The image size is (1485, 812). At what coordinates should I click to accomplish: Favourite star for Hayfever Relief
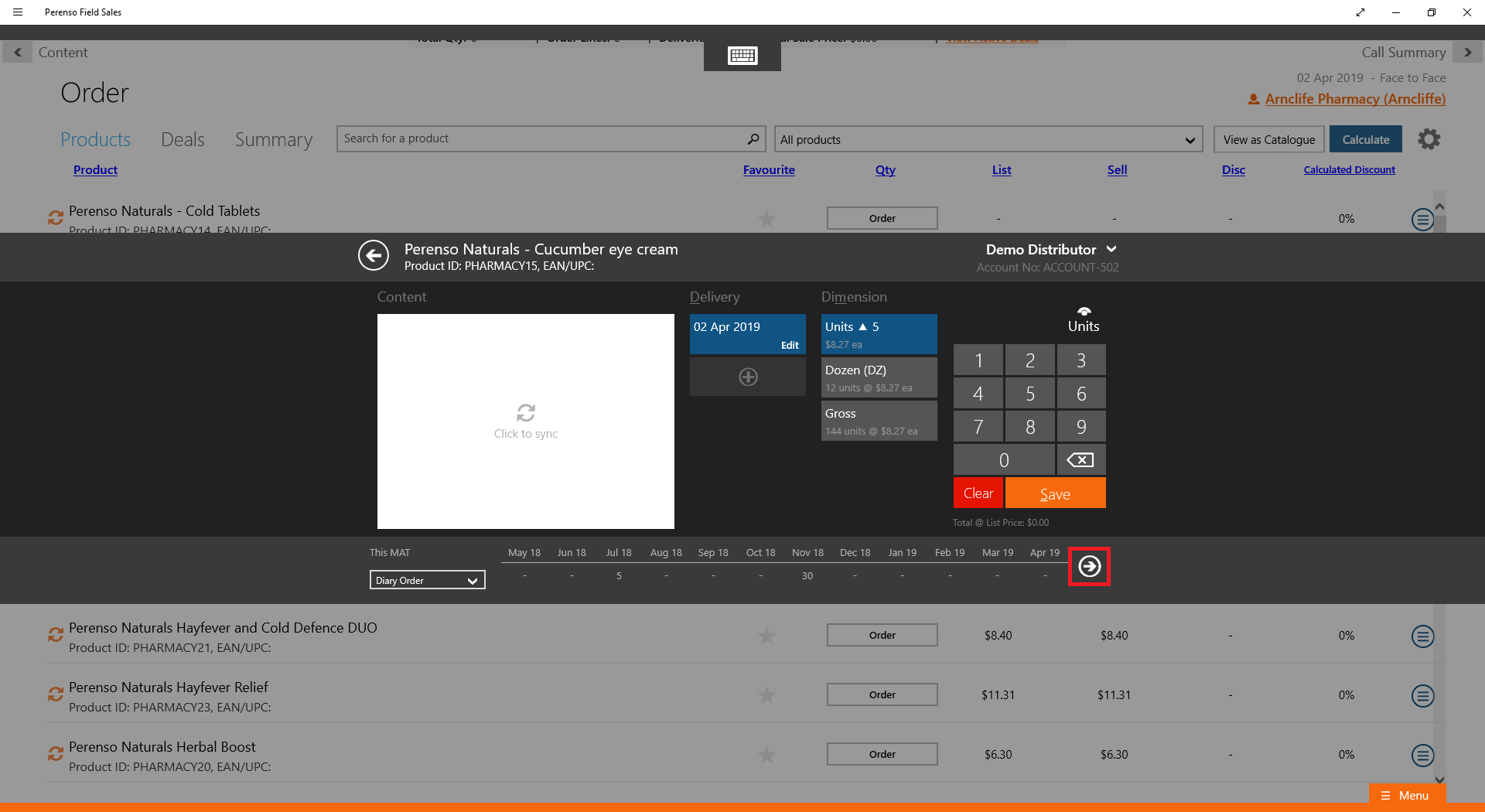pos(766,695)
